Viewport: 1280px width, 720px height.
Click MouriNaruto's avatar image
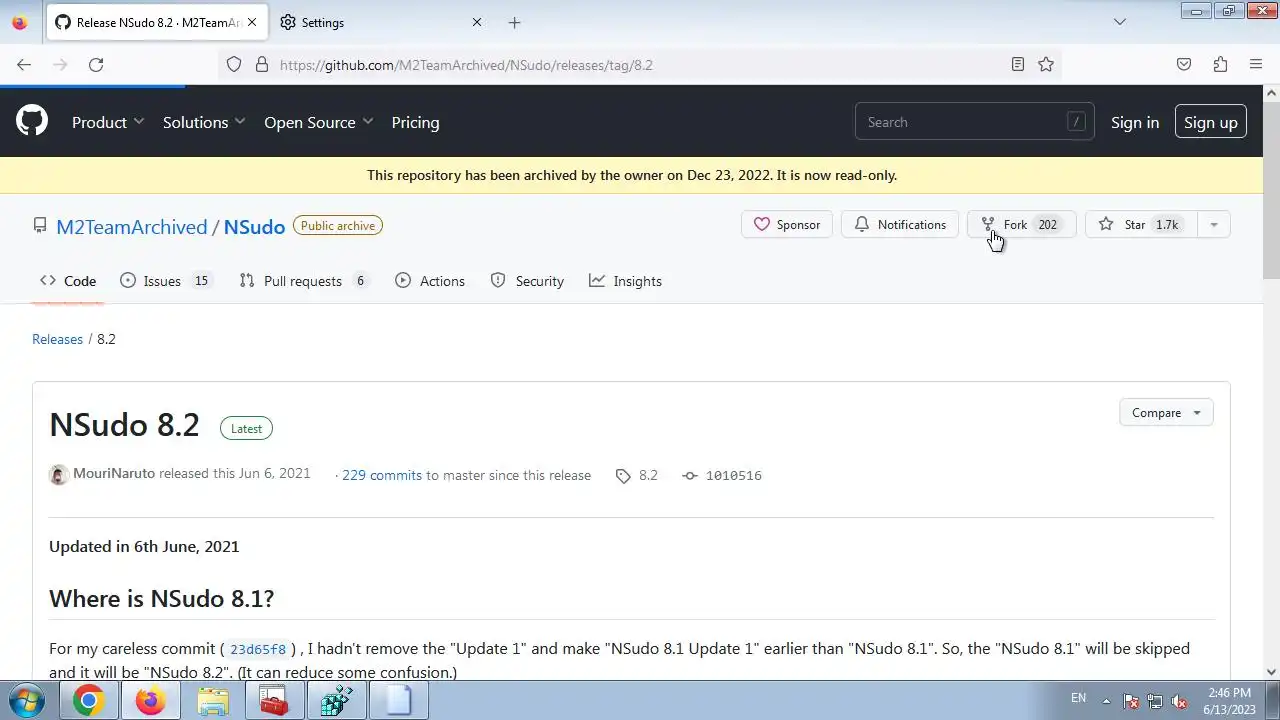pos(58,475)
